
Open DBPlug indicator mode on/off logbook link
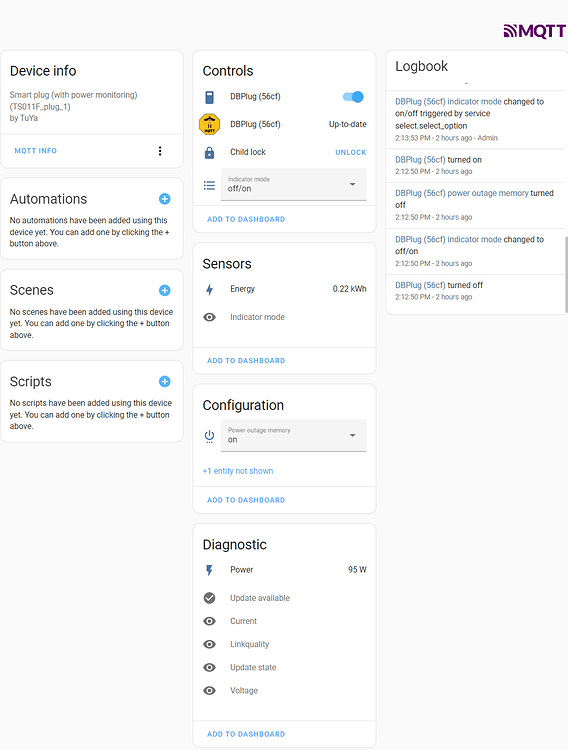tap(448, 102)
